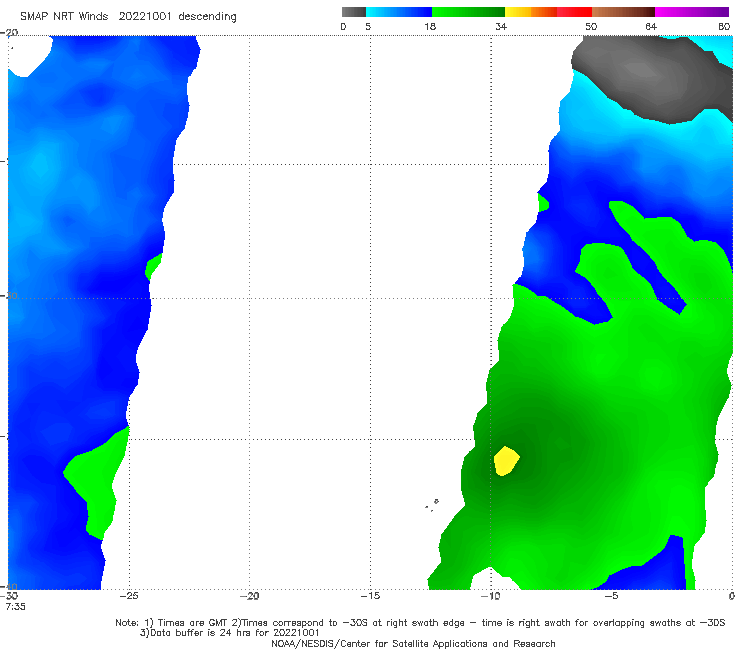The height and width of the screenshot is (650, 740).
Task: Click the magenta 64–80 segment of the color bar
Action: (692, 12)
